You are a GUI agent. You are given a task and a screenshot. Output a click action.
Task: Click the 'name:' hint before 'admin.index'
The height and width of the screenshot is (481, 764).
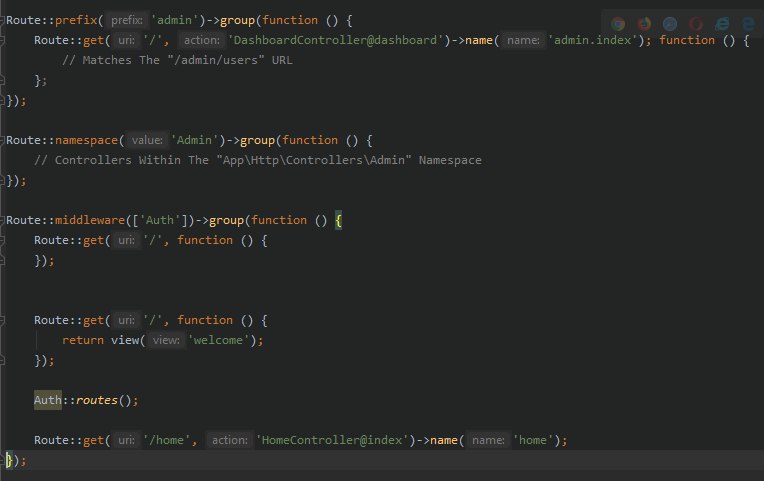point(523,40)
